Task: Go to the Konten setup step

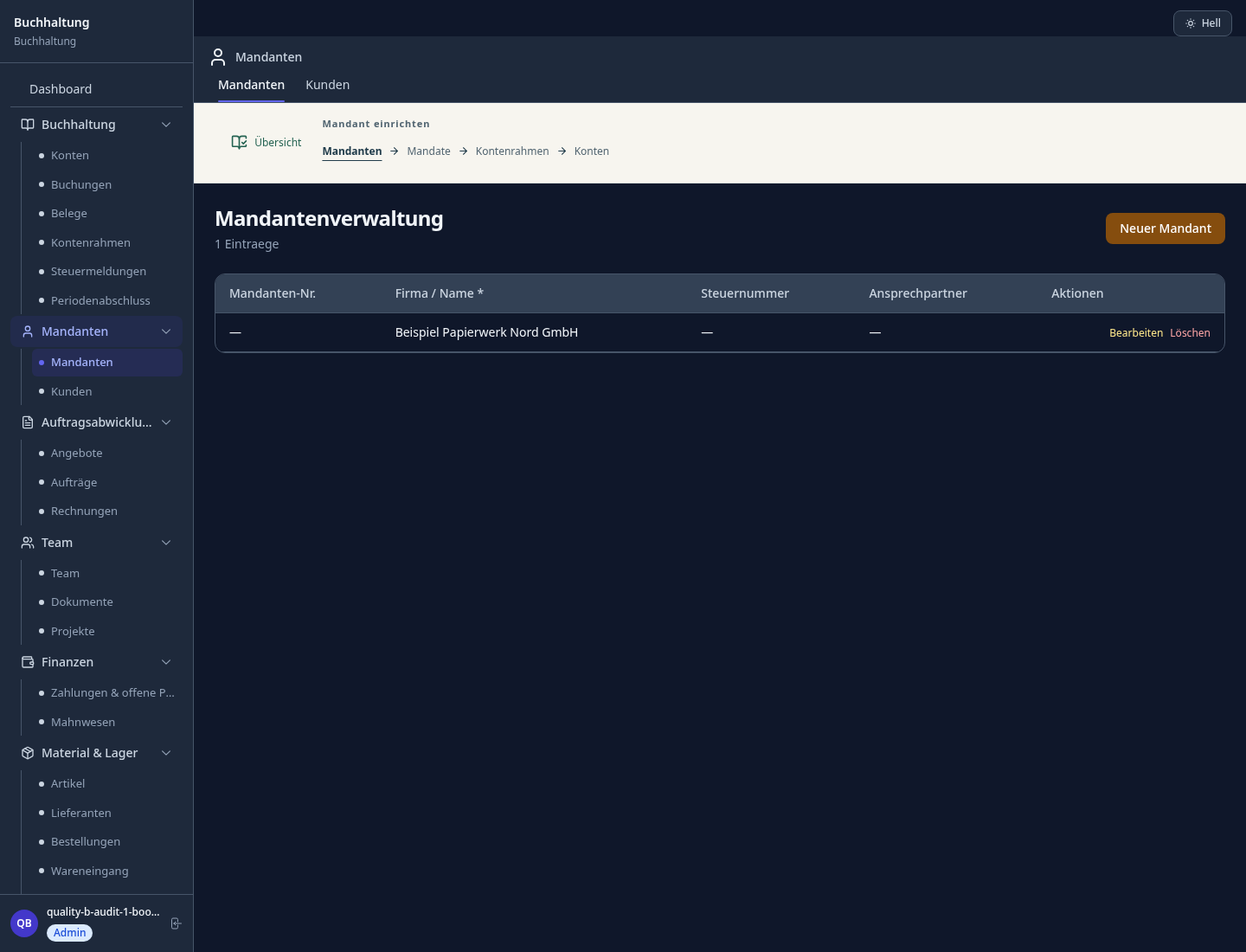Action: pyautogui.click(x=592, y=151)
